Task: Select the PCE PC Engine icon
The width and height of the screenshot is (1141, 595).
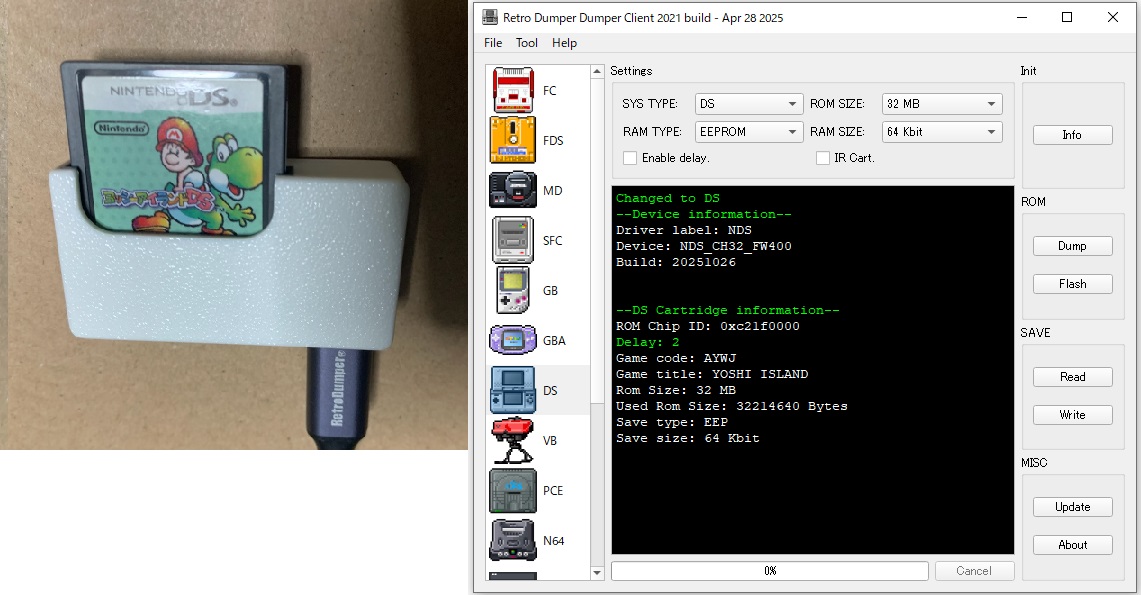Action: [513, 490]
